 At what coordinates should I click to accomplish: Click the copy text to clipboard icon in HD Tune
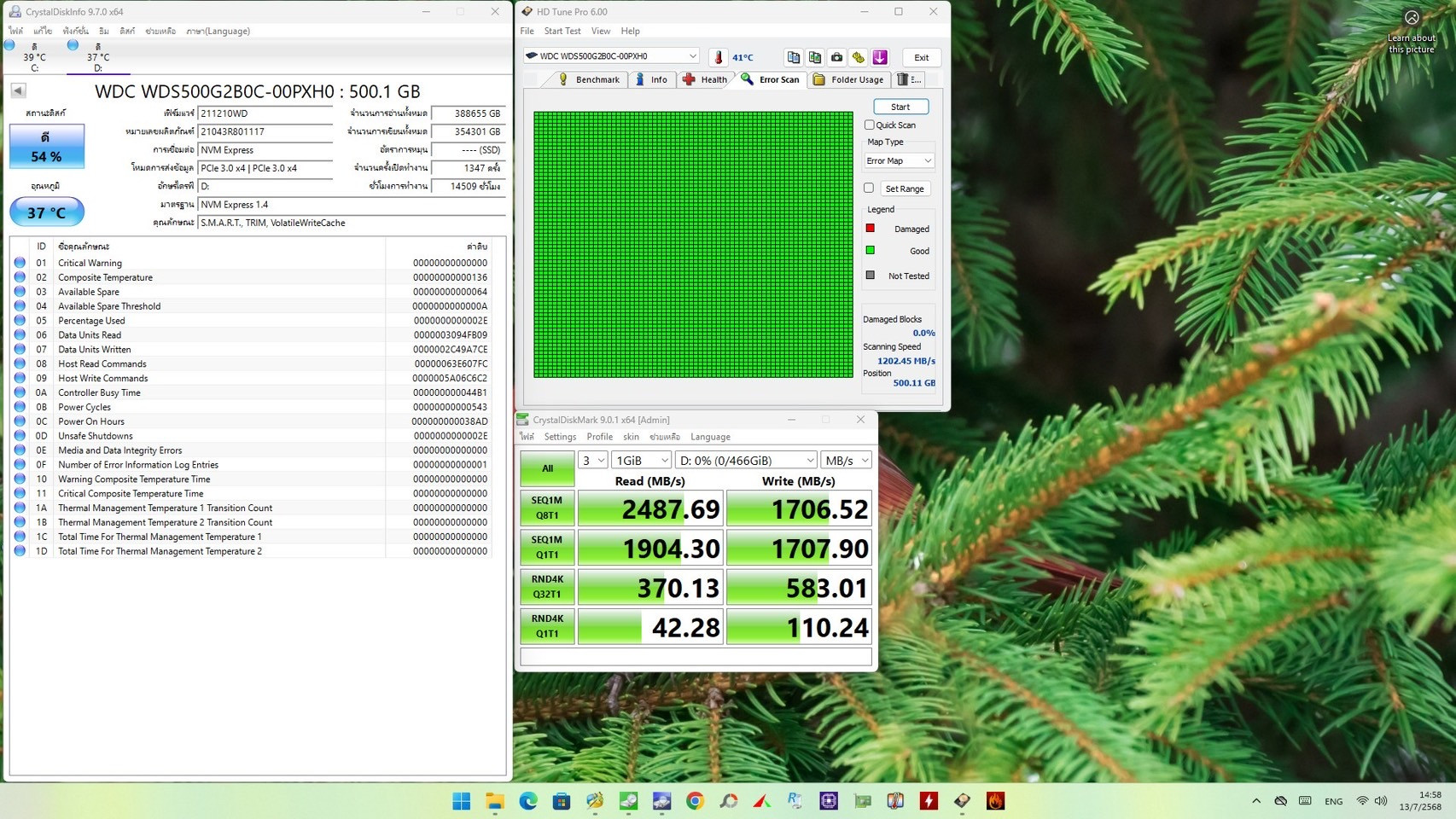click(x=794, y=57)
